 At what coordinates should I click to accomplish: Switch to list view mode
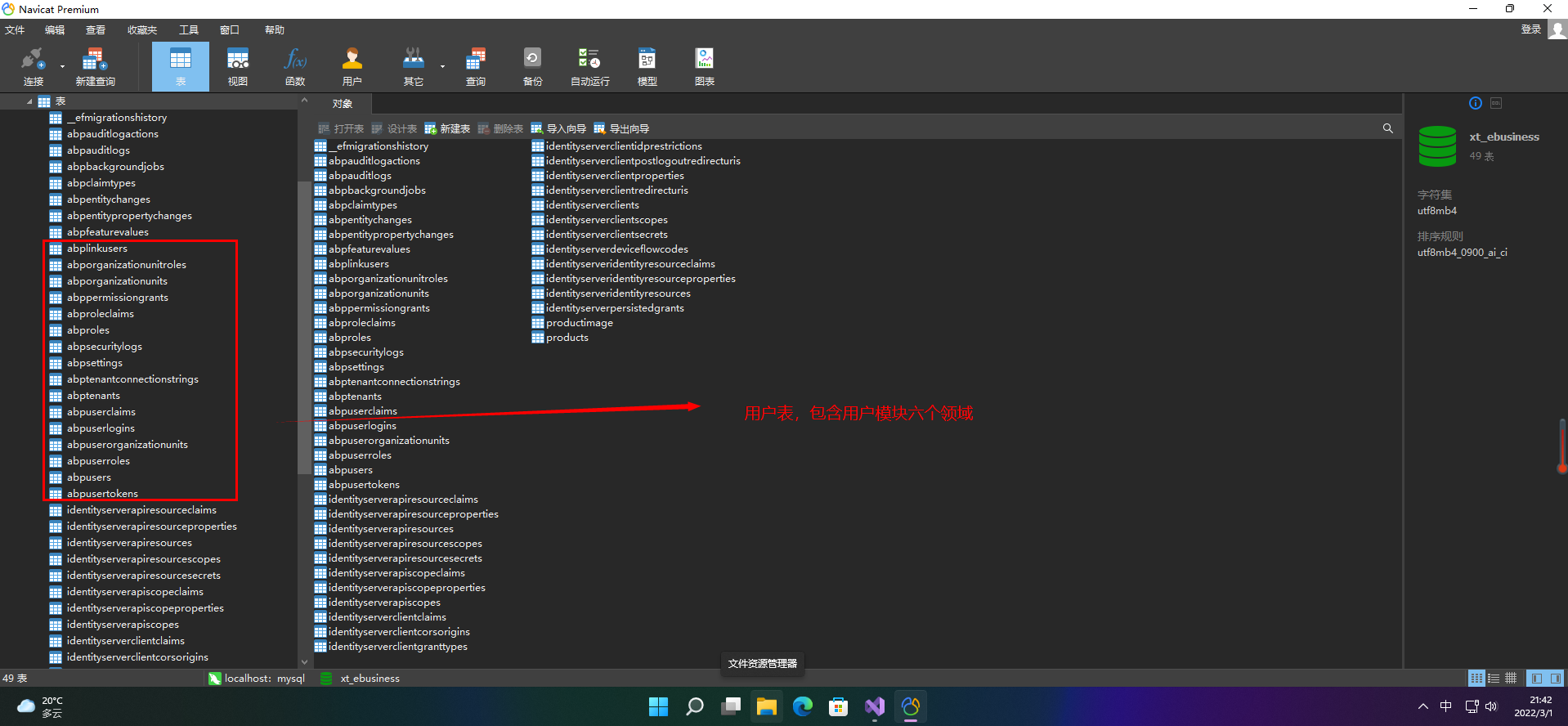tap(1494, 678)
